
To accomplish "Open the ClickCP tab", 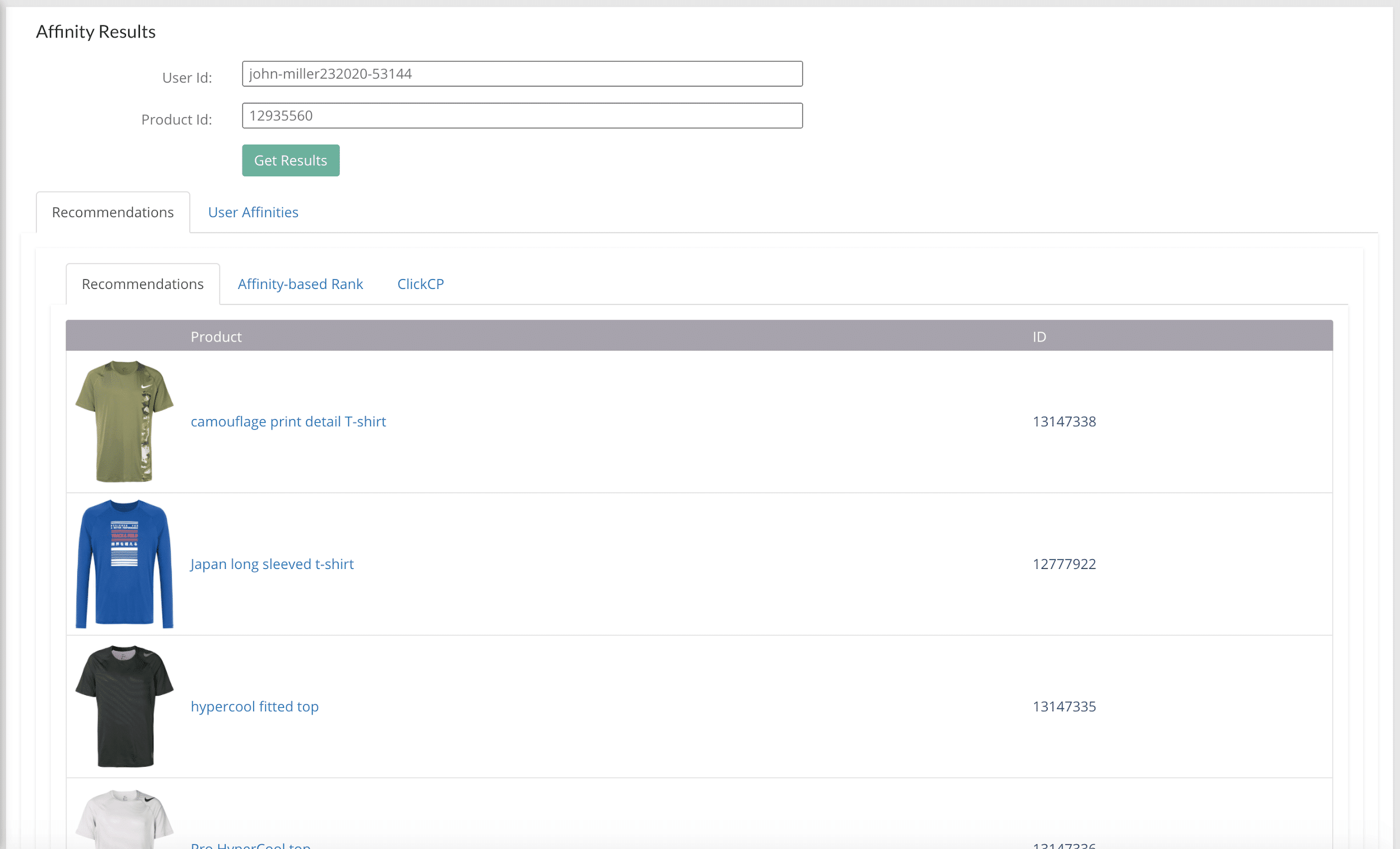I will pyautogui.click(x=421, y=283).
